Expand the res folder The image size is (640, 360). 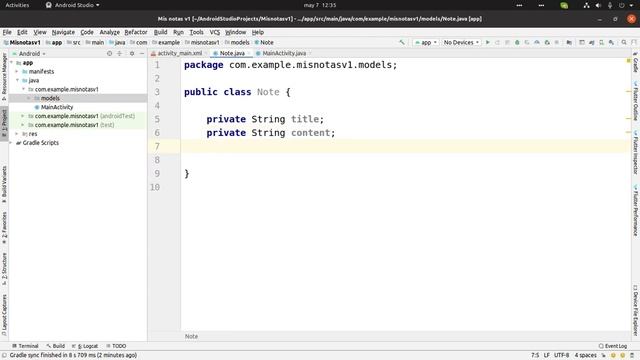click(x=17, y=134)
